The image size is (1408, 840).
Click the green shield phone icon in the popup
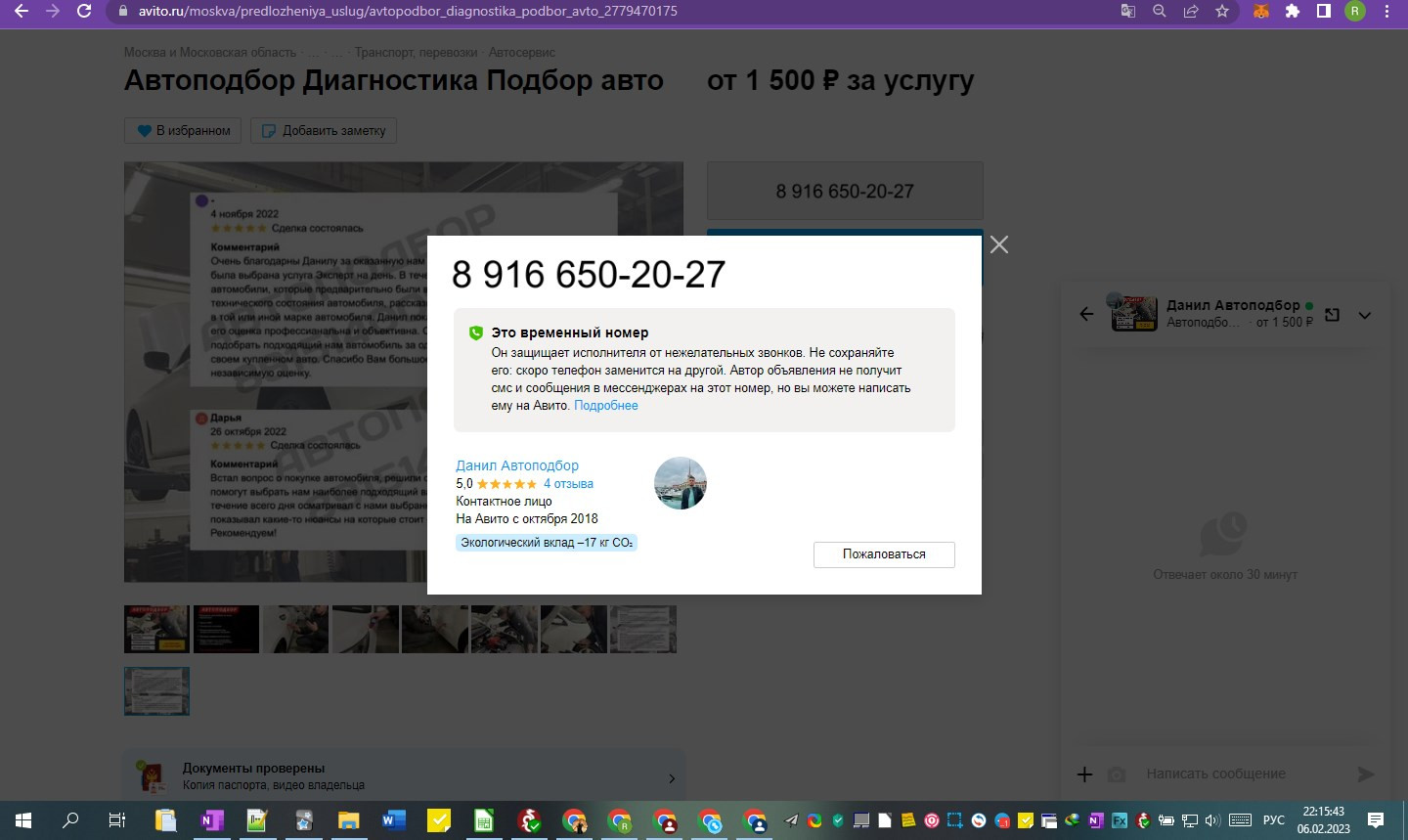tap(475, 332)
